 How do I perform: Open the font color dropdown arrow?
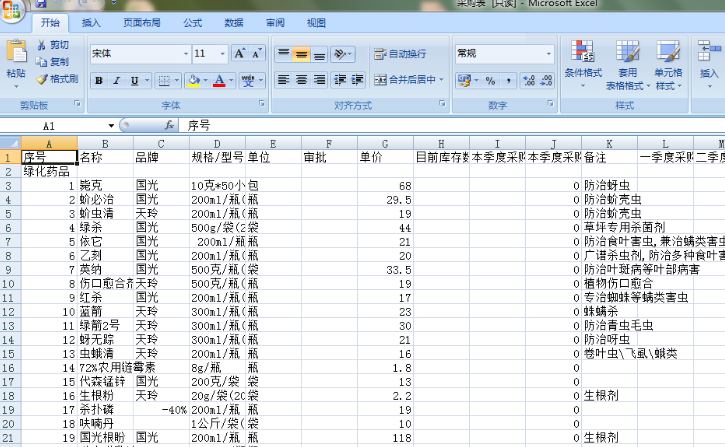pyautogui.click(x=232, y=80)
